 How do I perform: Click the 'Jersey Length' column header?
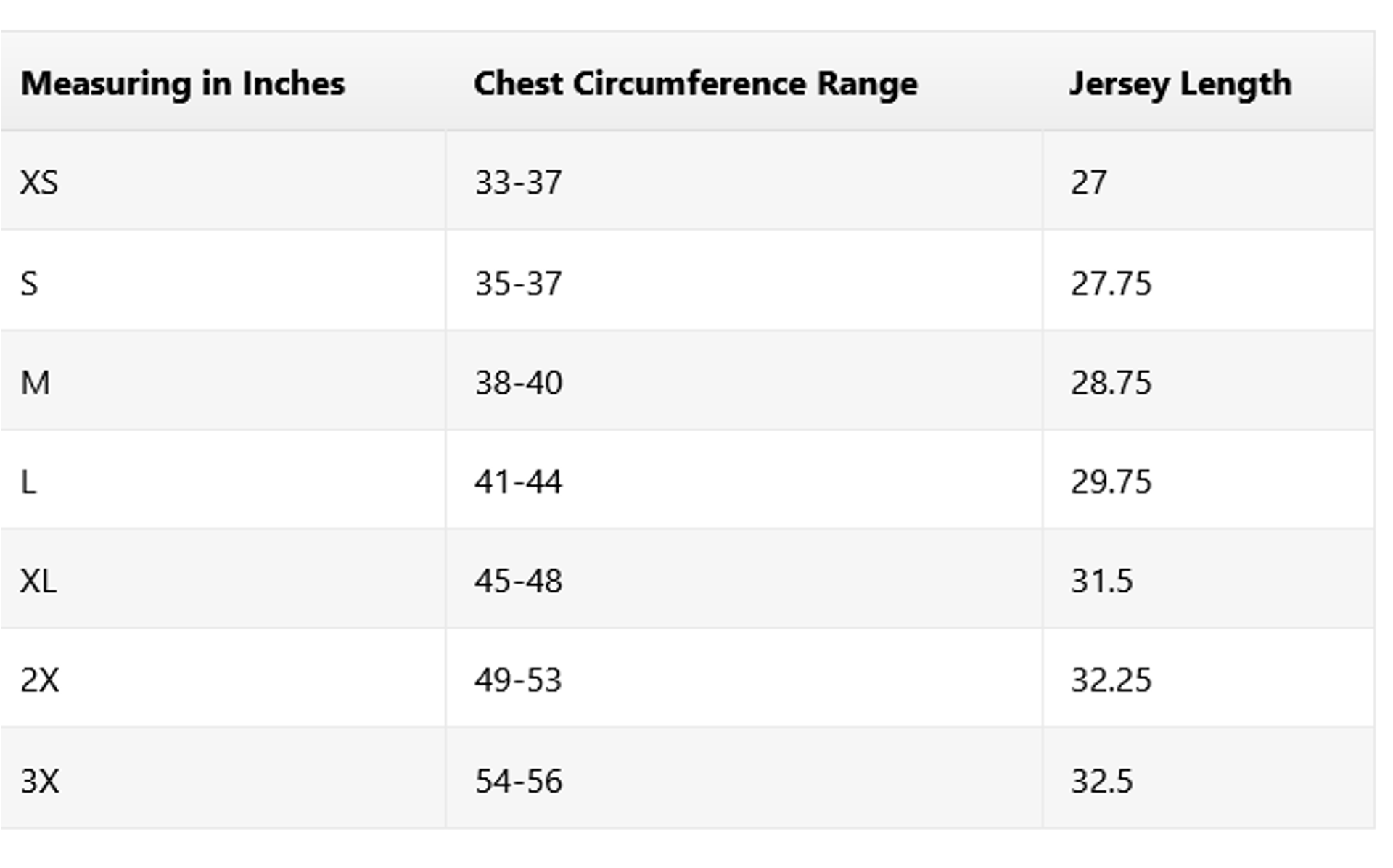(1180, 84)
